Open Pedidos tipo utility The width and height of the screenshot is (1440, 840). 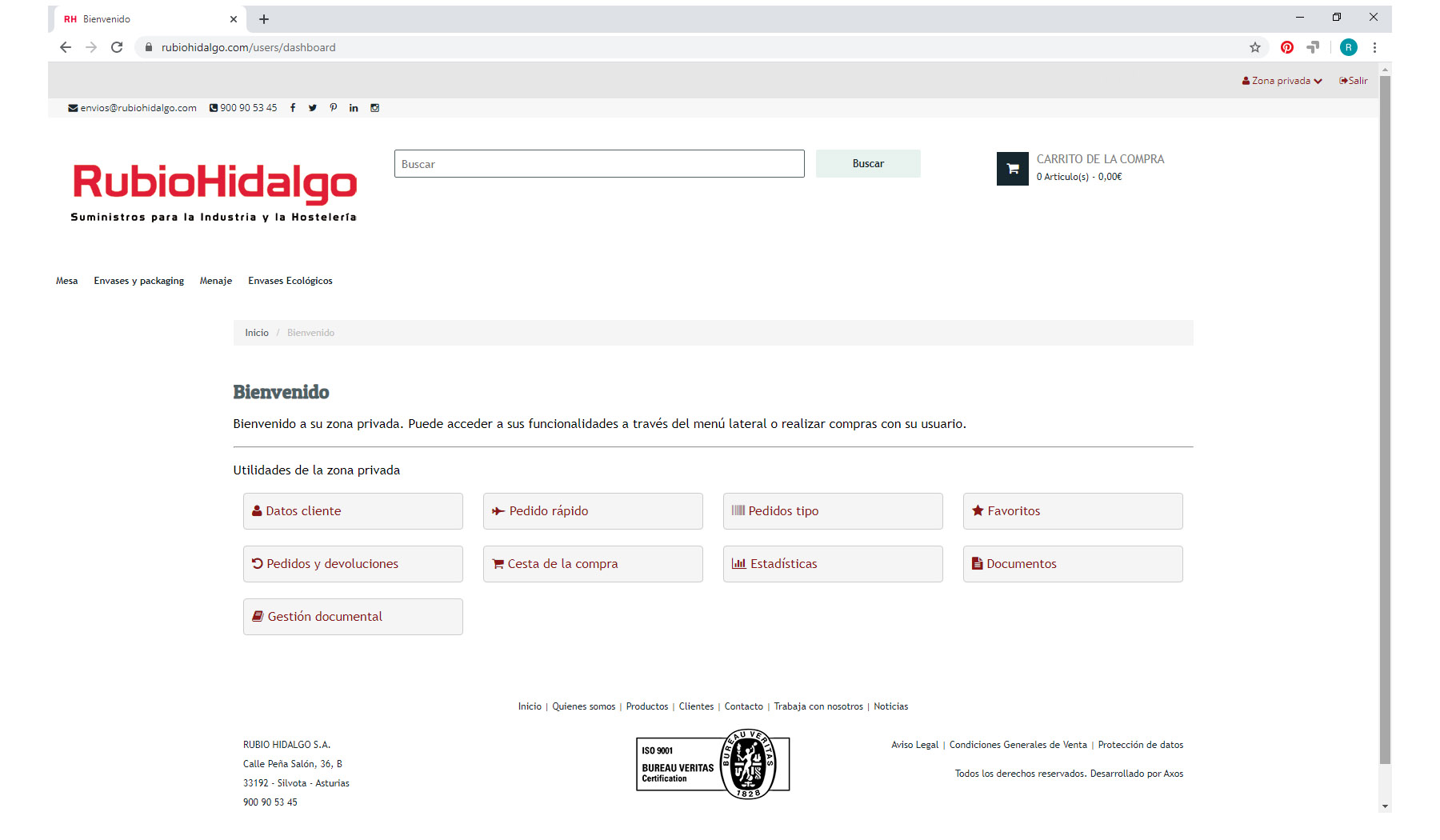tap(833, 511)
